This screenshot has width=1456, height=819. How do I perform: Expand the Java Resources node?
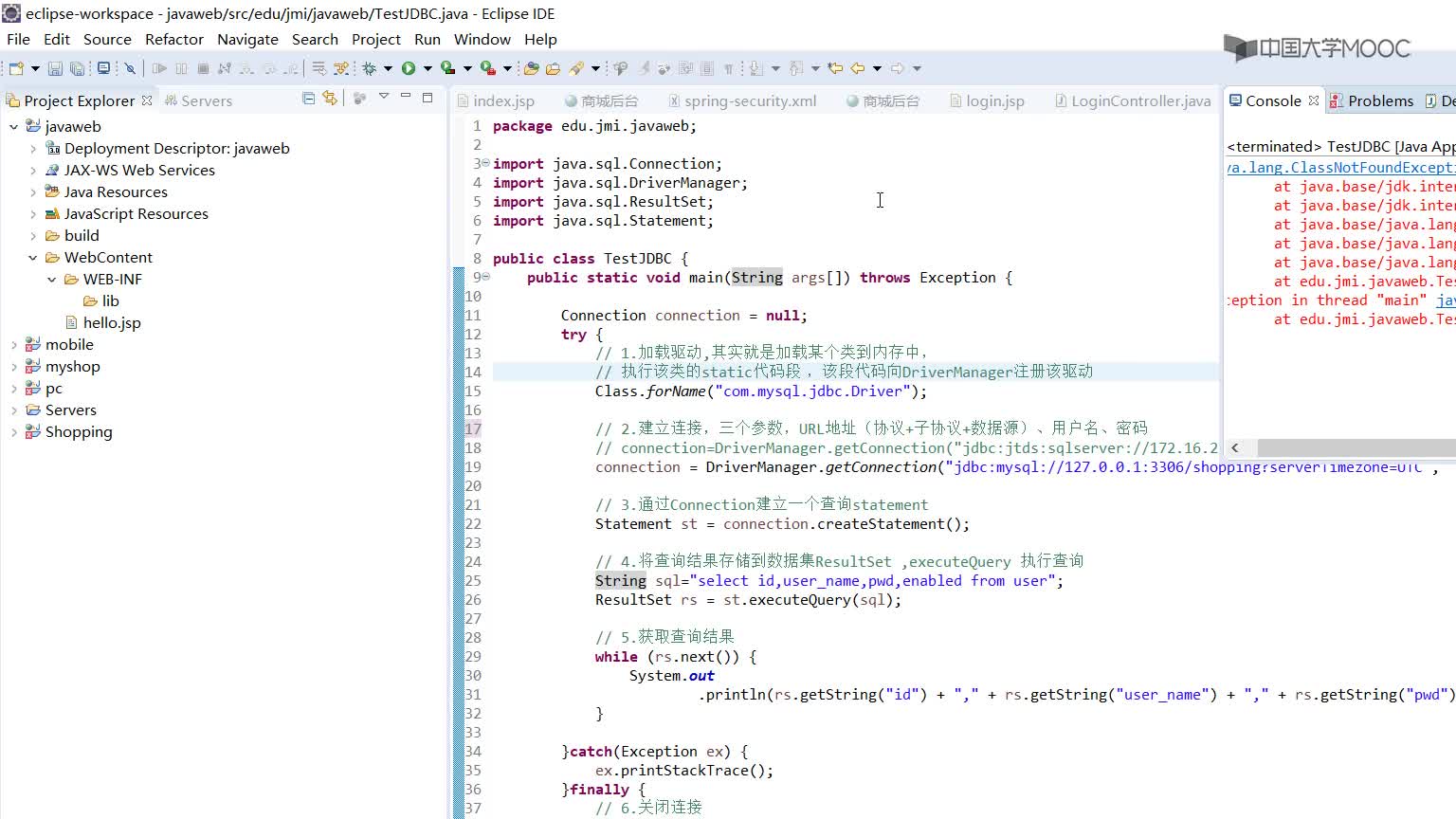click(x=32, y=191)
